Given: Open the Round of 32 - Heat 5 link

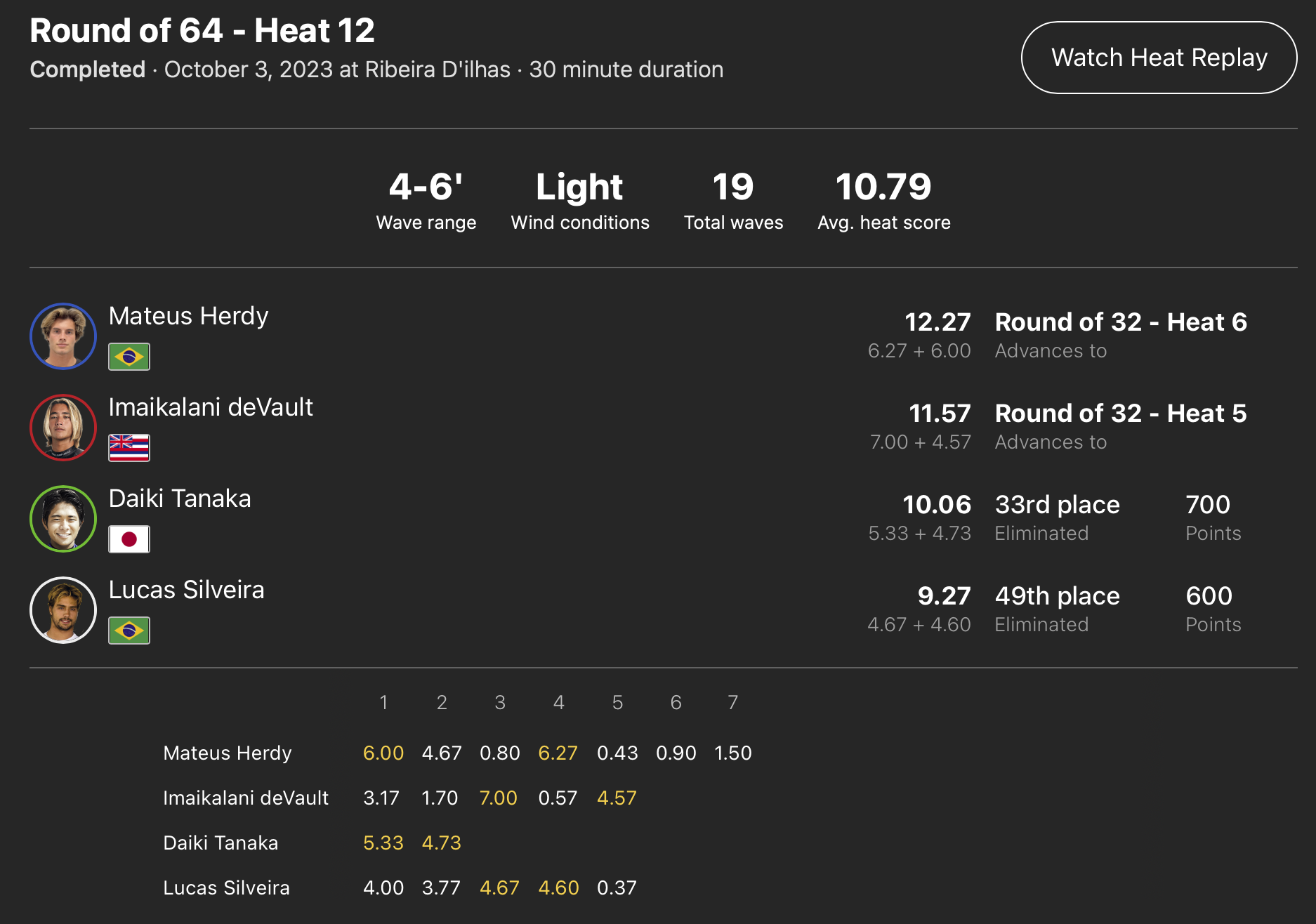Looking at the screenshot, I should (1121, 414).
